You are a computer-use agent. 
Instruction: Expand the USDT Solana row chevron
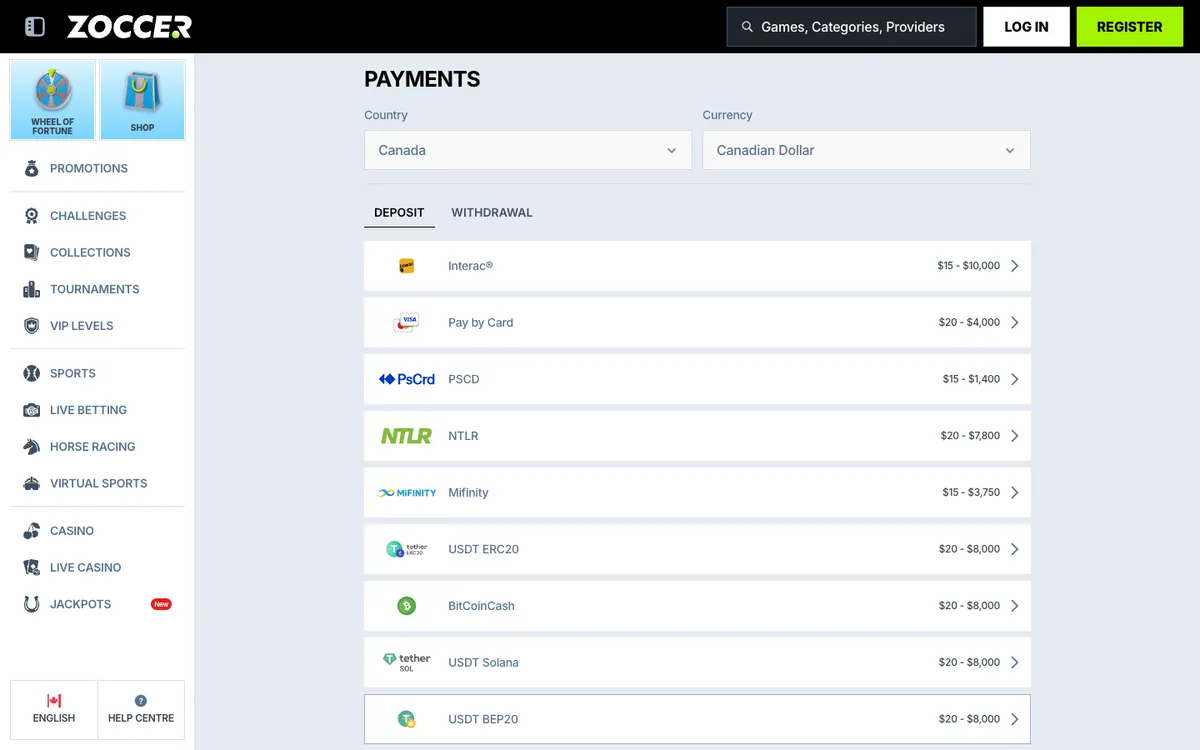pos(1015,662)
